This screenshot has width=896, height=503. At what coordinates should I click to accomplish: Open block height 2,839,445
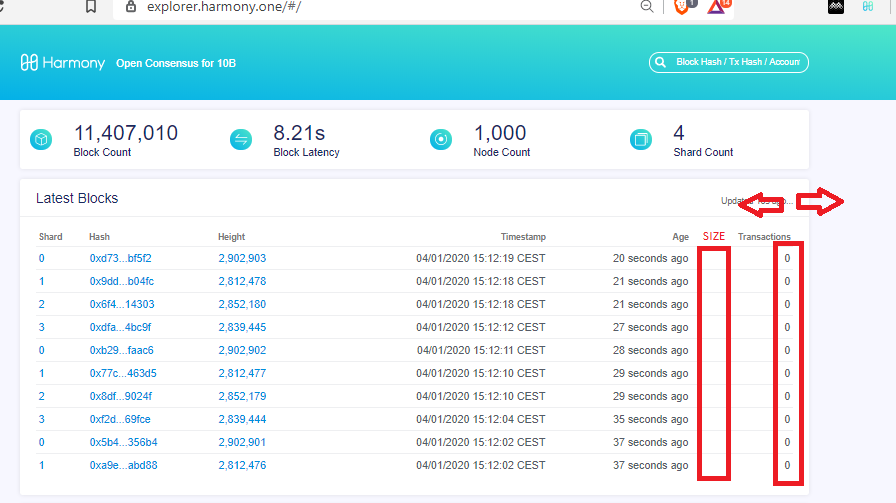pyautogui.click(x=242, y=328)
